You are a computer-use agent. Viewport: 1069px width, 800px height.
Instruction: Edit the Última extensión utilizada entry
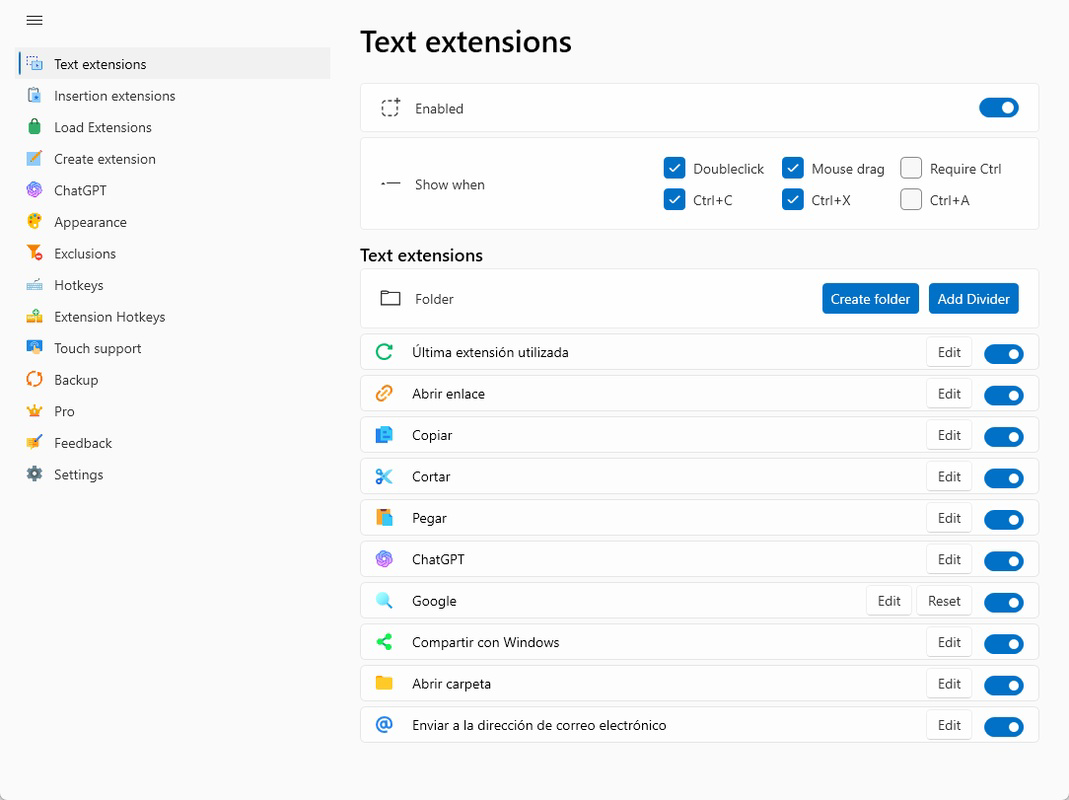[949, 353]
